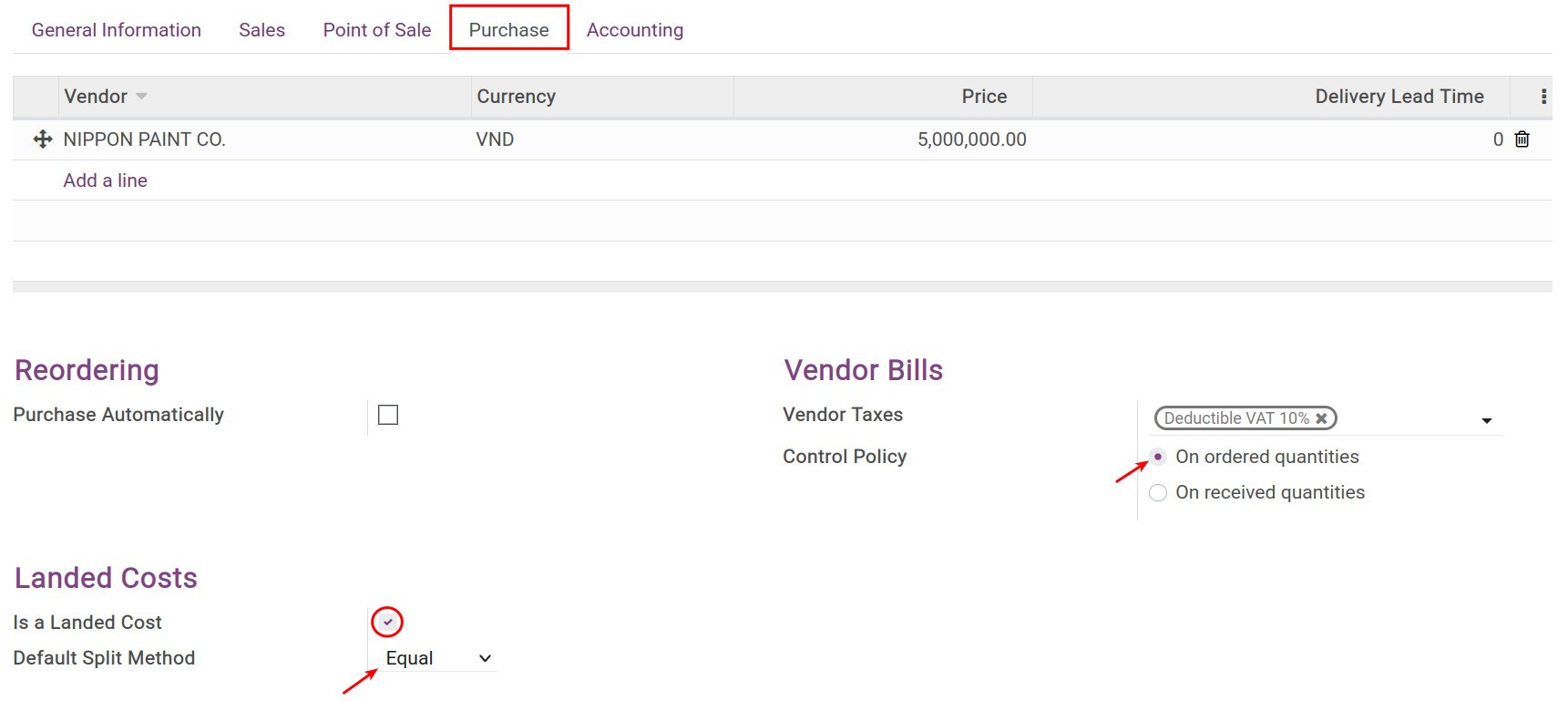Uncheck the Is a Landed Cost checkbox
The image size is (1568, 701).
coord(388,621)
